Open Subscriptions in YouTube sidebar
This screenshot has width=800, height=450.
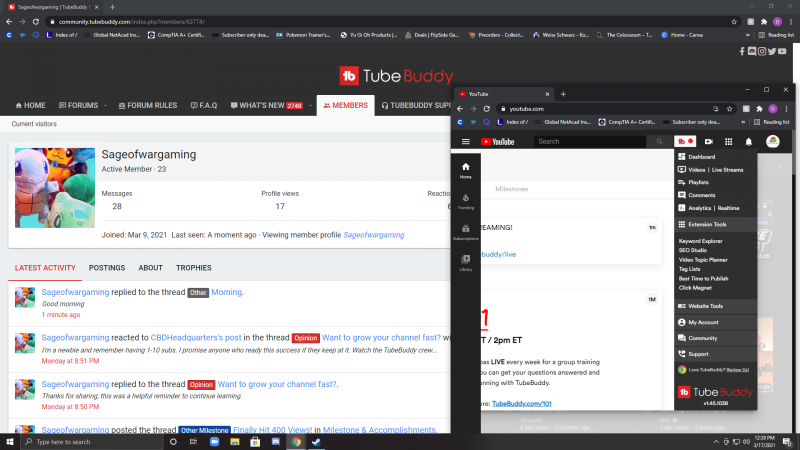[466, 232]
